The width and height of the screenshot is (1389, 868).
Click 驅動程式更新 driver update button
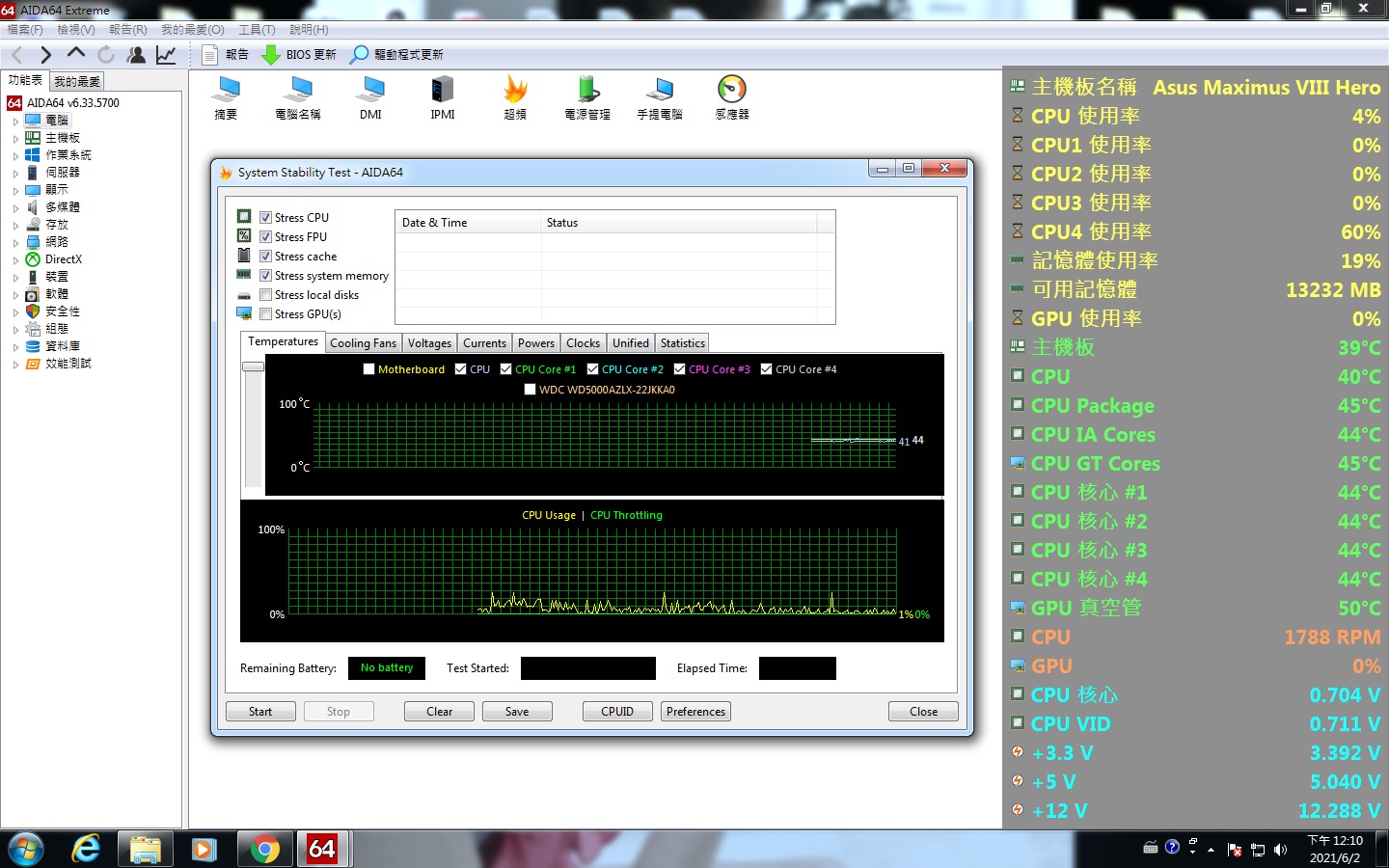coord(396,55)
